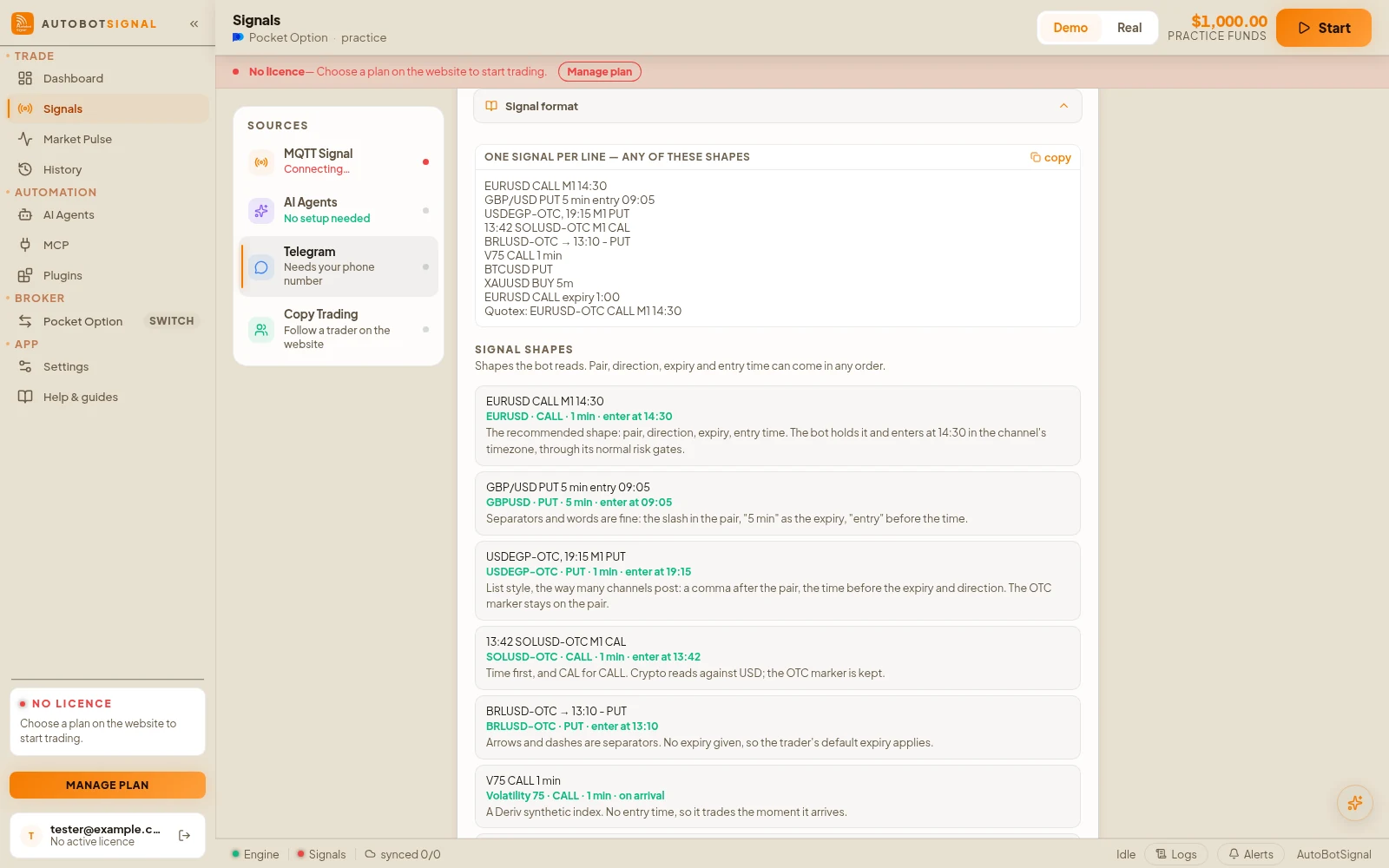This screenshot has height=868, width=1389.
Task: Click the tester@example account card
Action: 108,835
